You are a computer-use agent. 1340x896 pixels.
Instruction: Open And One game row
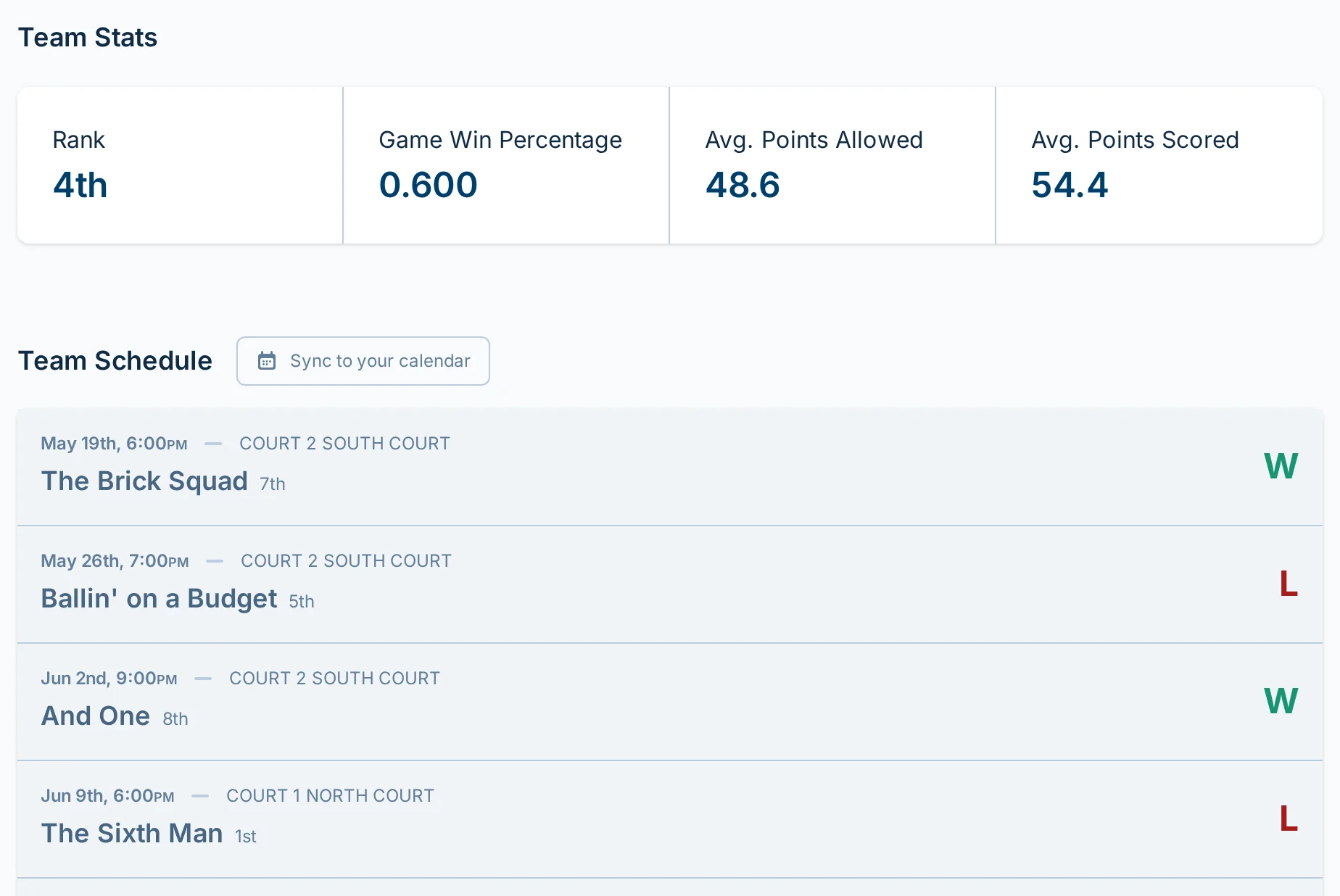(x=670, y=702)
